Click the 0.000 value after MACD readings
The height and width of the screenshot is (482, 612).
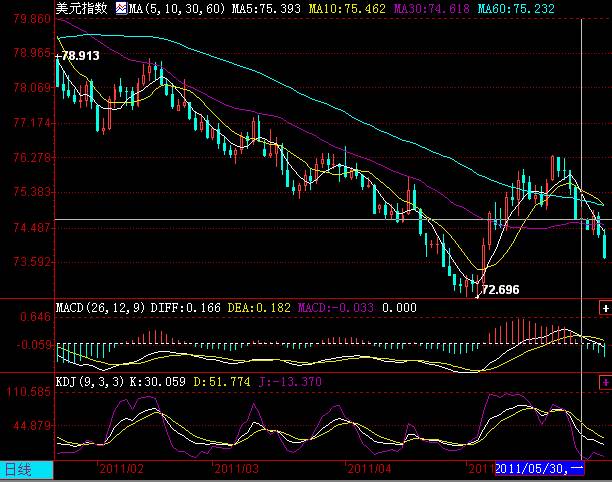point(399,308)
